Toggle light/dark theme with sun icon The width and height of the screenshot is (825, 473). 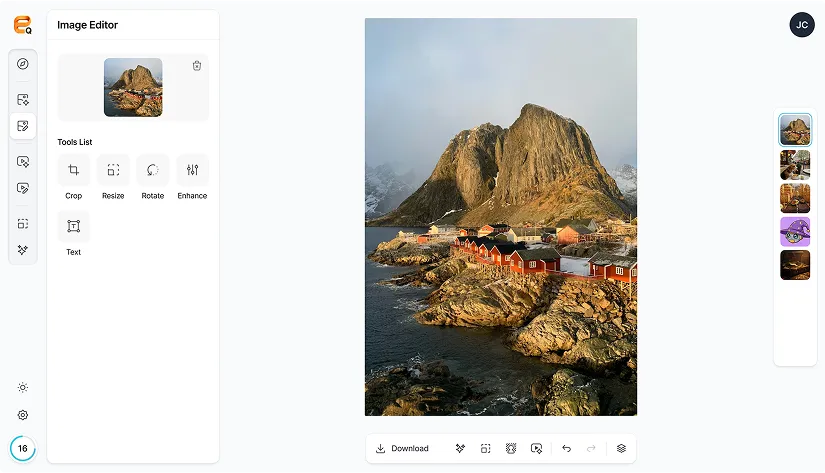click(23, 387)
